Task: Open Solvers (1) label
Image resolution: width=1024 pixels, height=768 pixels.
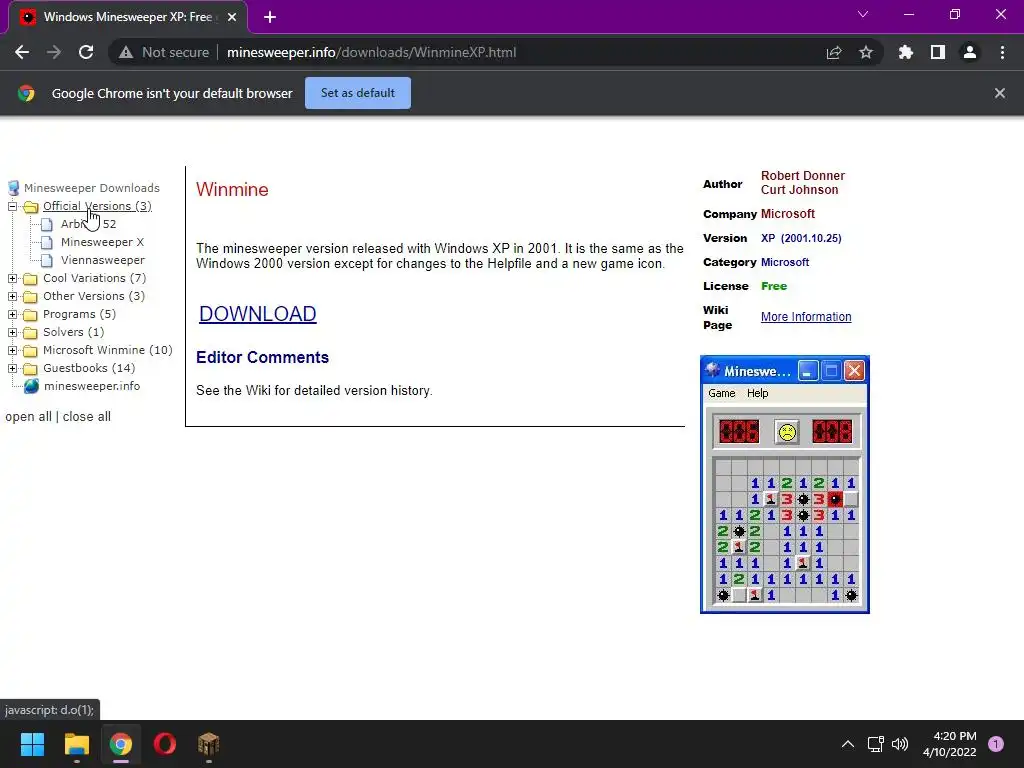Action: [x=74, y=332]
